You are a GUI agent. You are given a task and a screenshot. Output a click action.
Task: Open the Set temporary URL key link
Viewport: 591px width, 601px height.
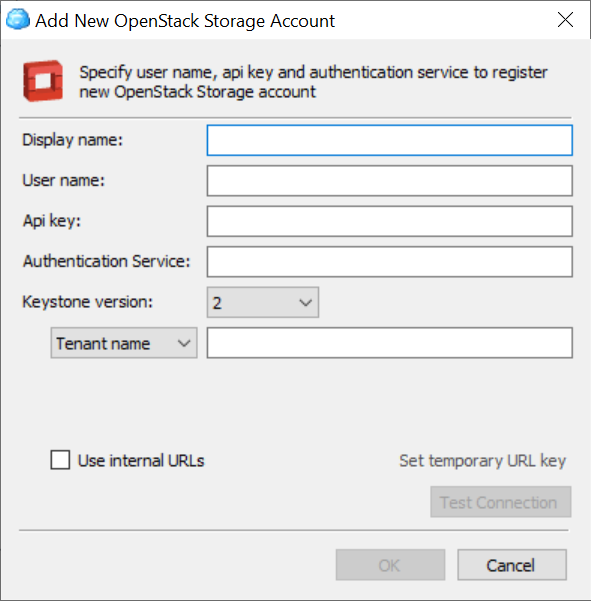click(x=483, y=460)
